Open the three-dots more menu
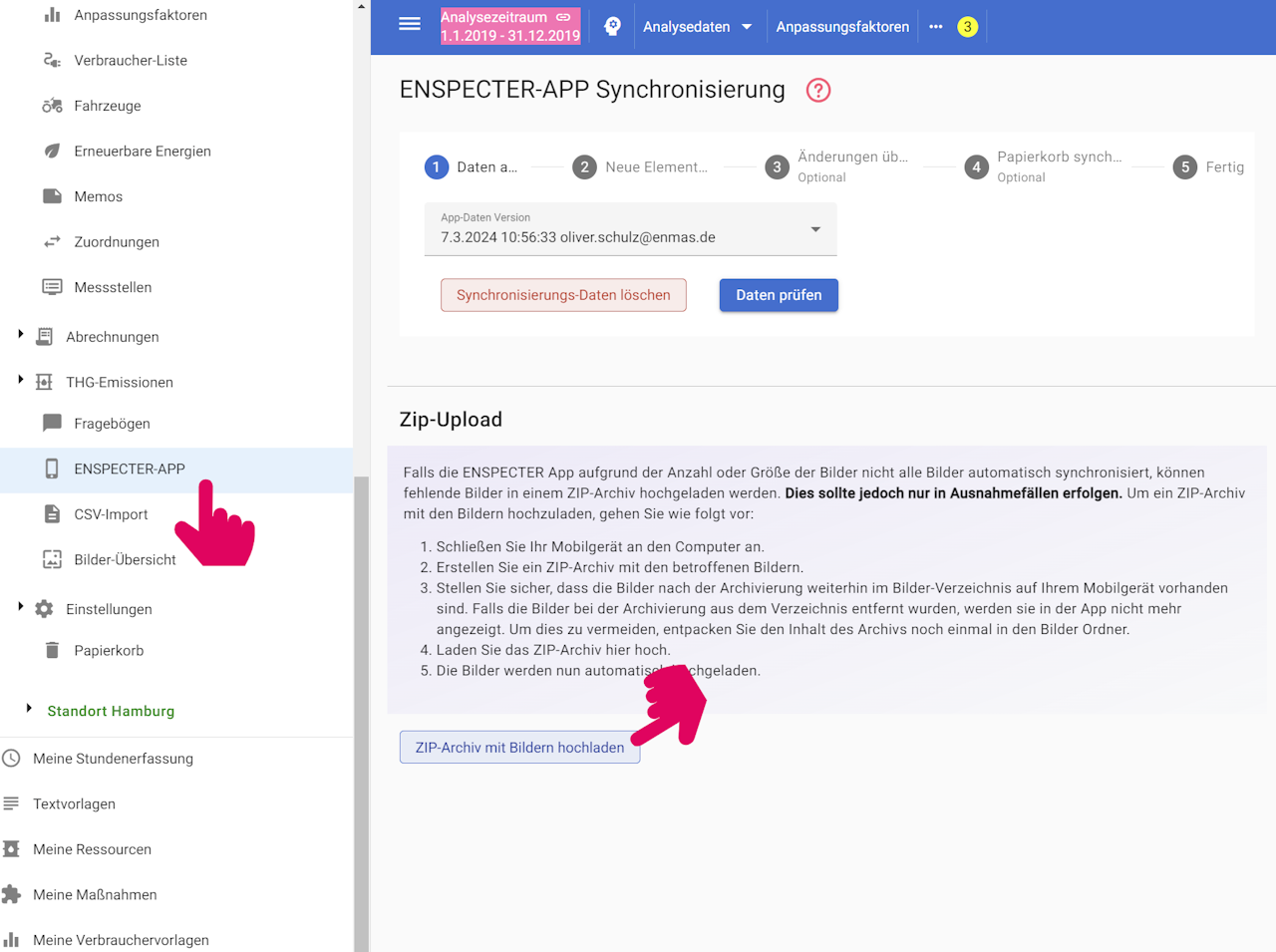The width and height of the screenshot is (1276, 952). 935,27
